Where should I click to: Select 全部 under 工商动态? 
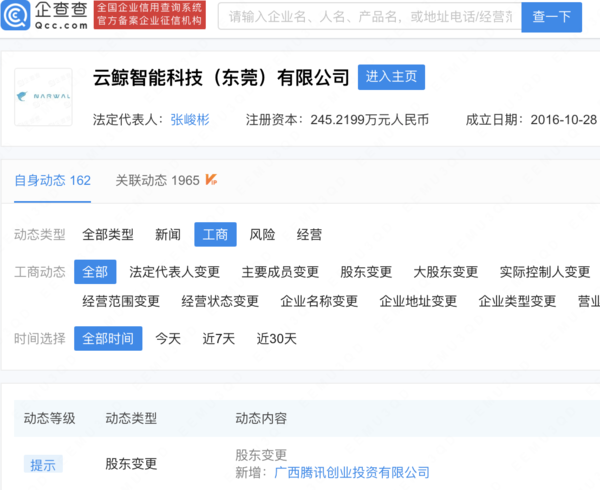point(95,272)
